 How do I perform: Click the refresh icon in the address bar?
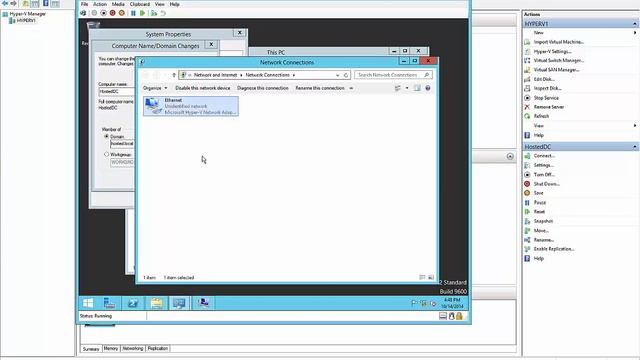(346, 75)
